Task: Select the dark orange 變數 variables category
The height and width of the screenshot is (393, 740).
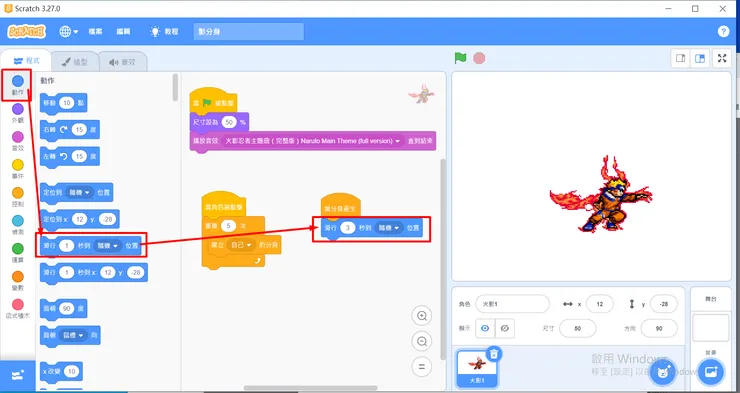Action: click(x=17, y=281)
